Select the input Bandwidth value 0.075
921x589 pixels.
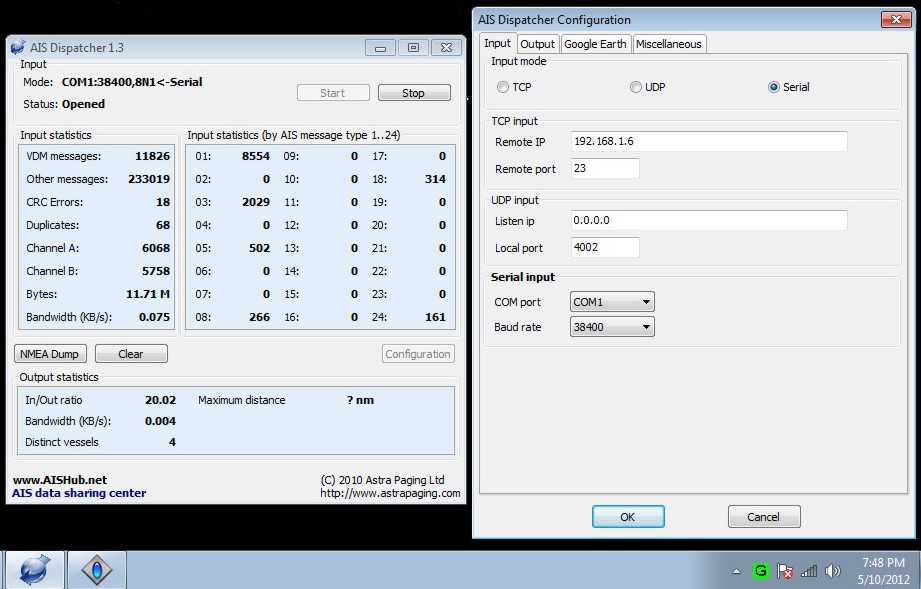(154, 317)
